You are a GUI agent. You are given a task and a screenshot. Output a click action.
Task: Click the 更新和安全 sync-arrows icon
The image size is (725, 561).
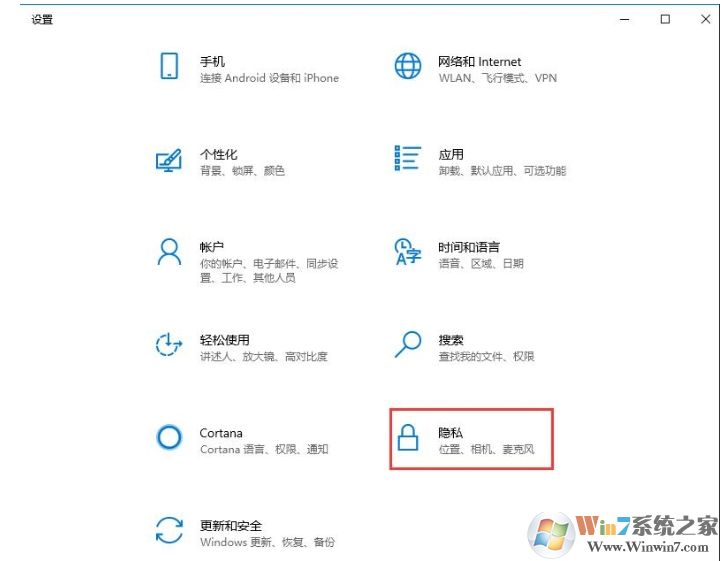tap(169, 530)
